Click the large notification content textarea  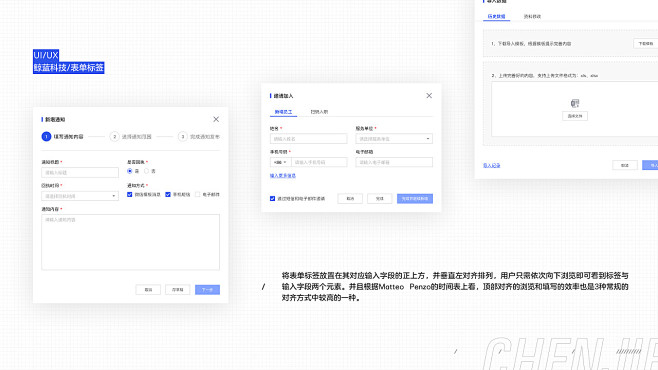point(131,242)
